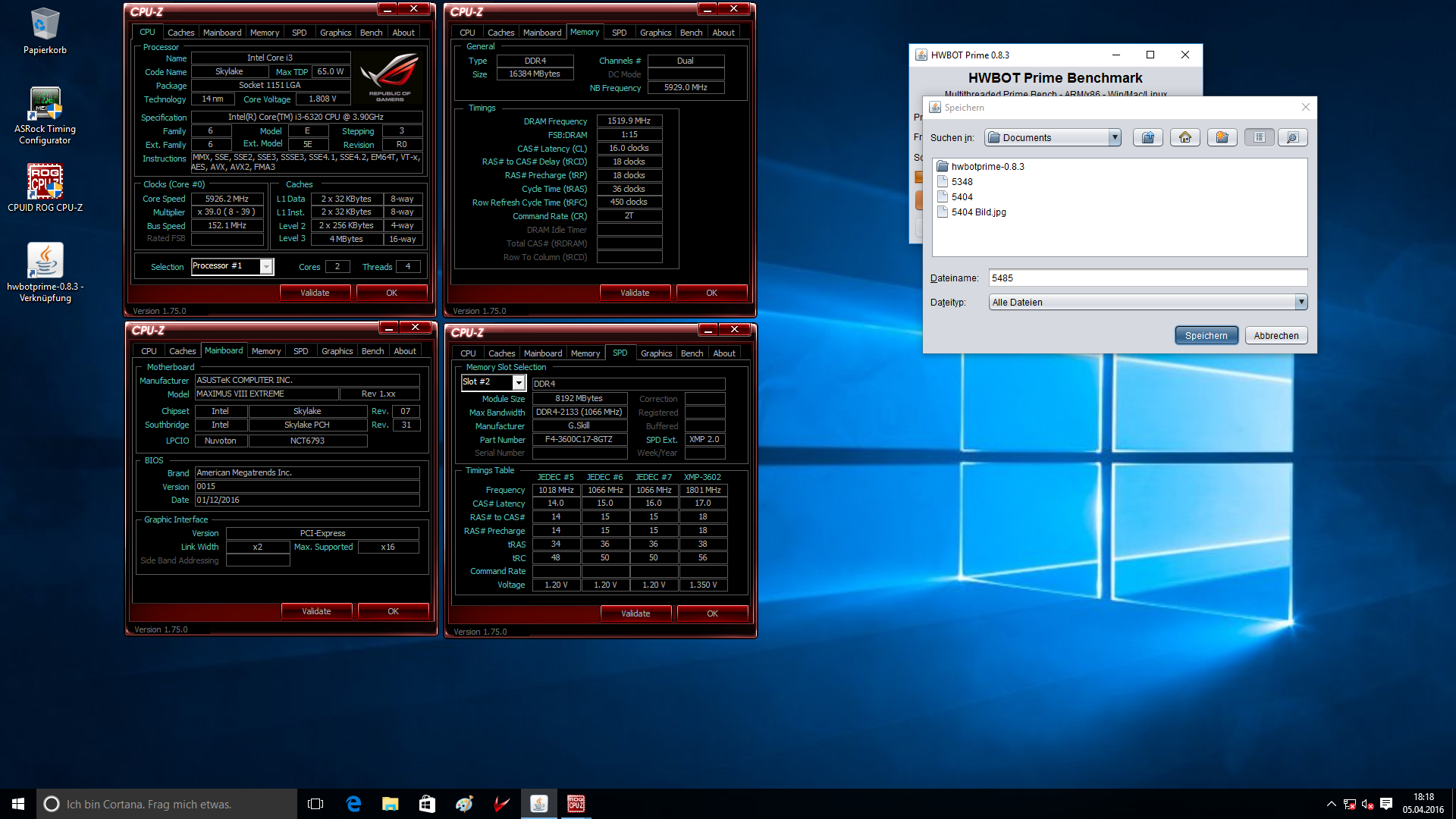Screen dimensions: 1456x819
Task: Click Abbrechen to cancel saving
Action: click(x=1276, y=335)
